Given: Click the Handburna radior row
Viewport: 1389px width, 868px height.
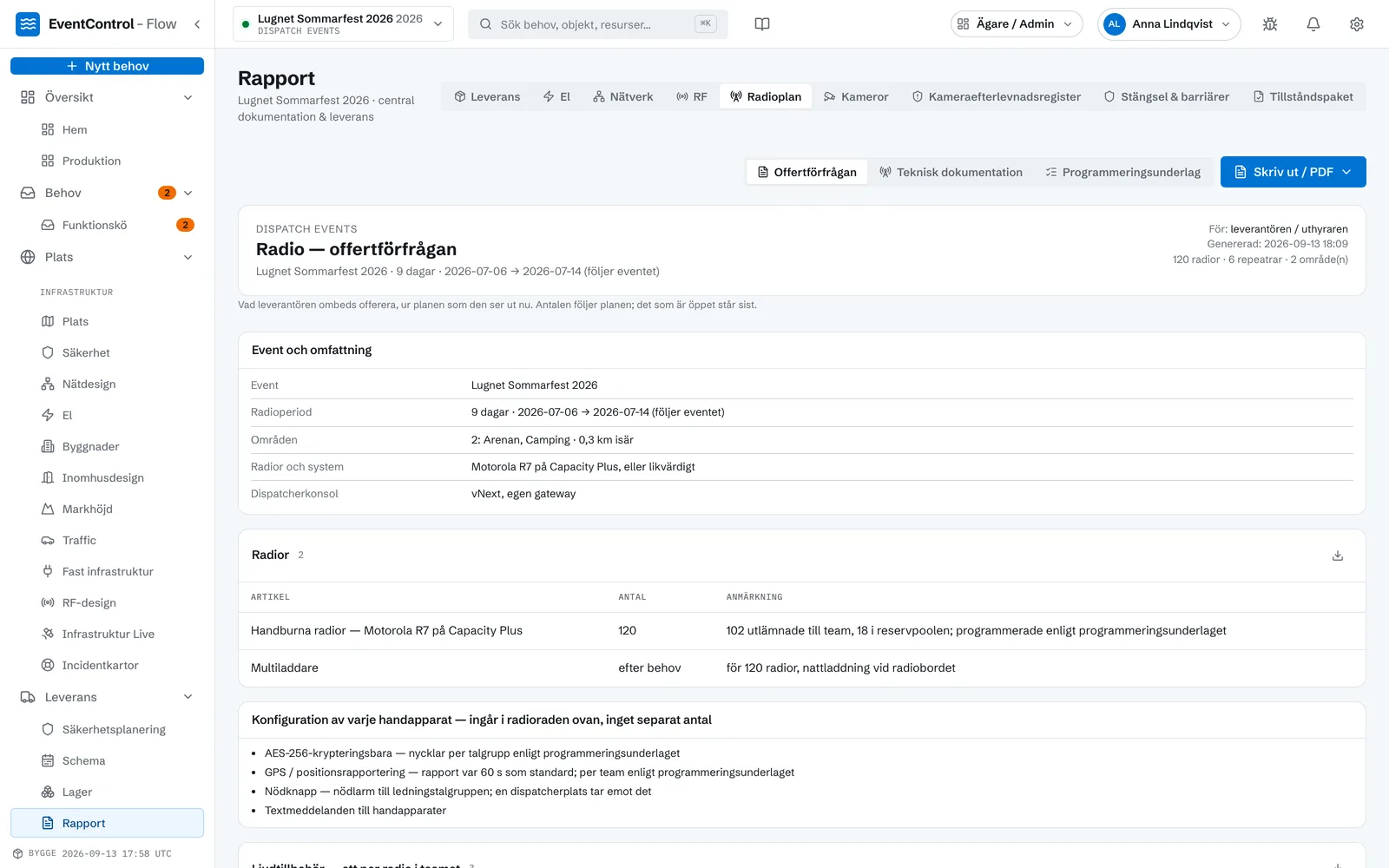Looking at the screenshot, I should [802, 631].
